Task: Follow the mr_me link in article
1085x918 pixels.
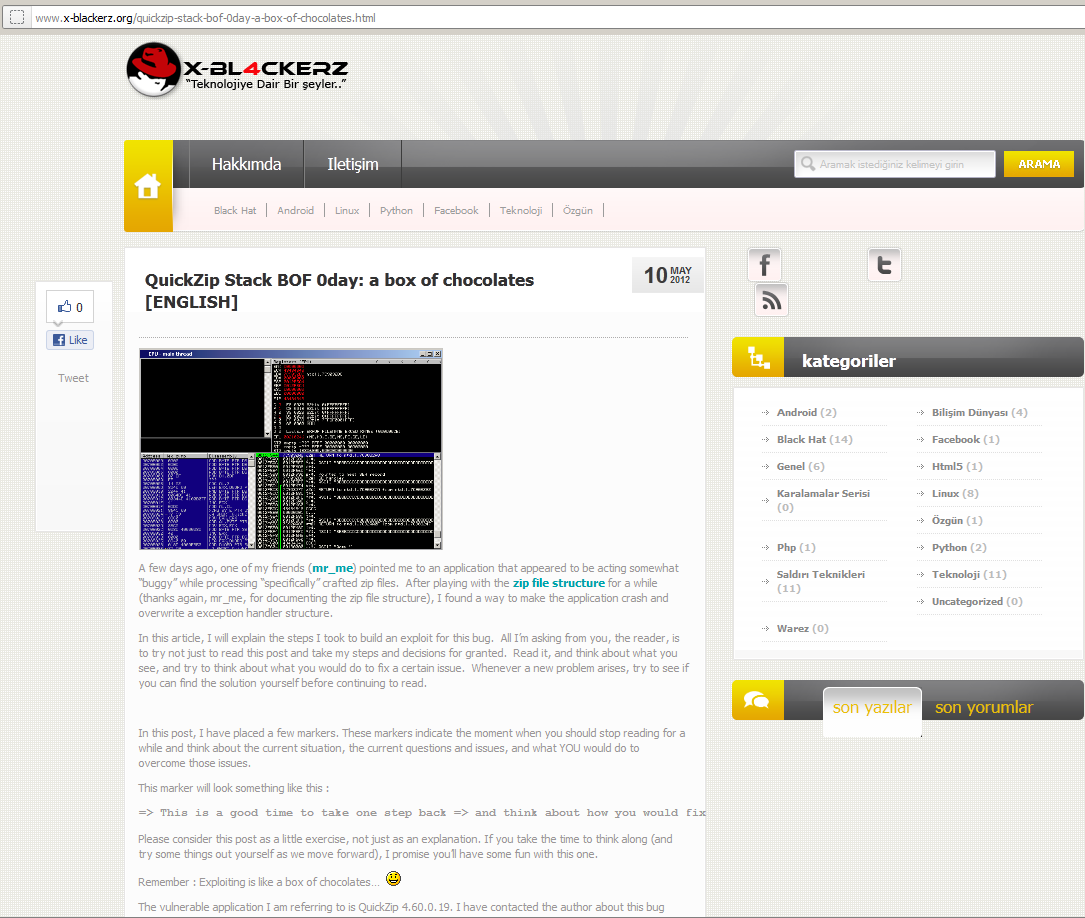Action: point(333,568)
